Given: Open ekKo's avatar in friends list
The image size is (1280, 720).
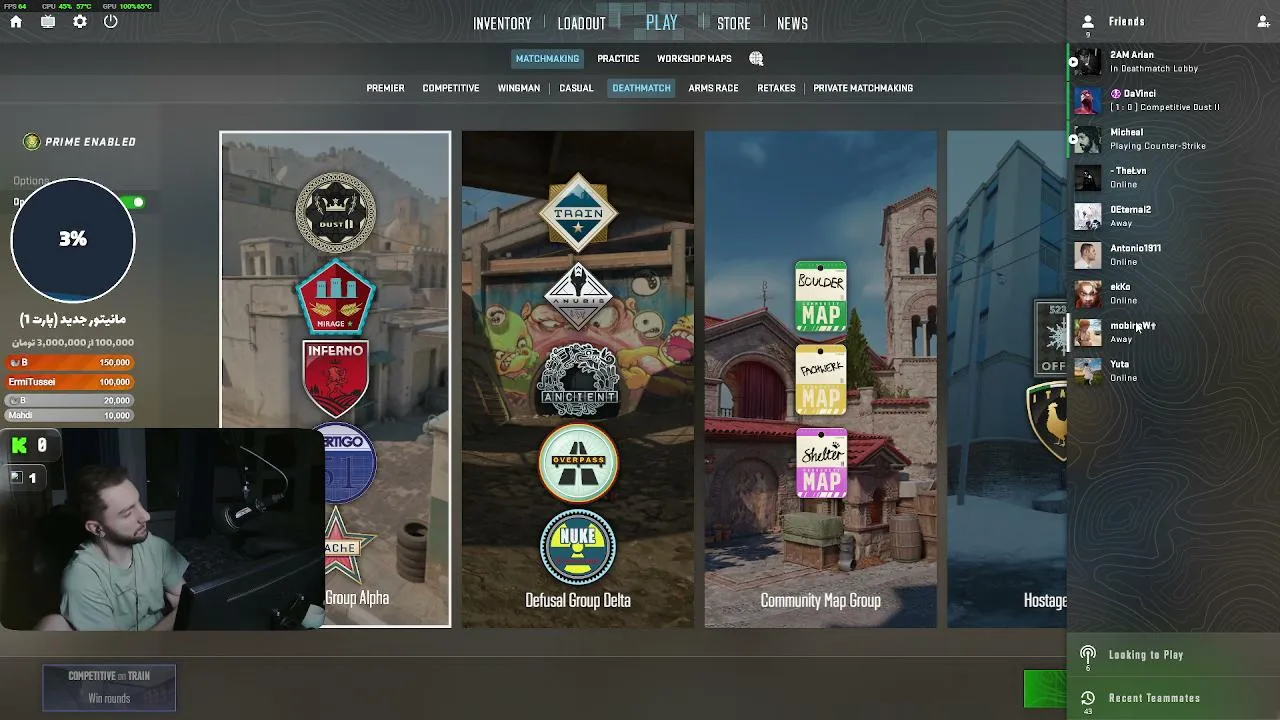Looking at the screenshot, I should (1088, 294).
